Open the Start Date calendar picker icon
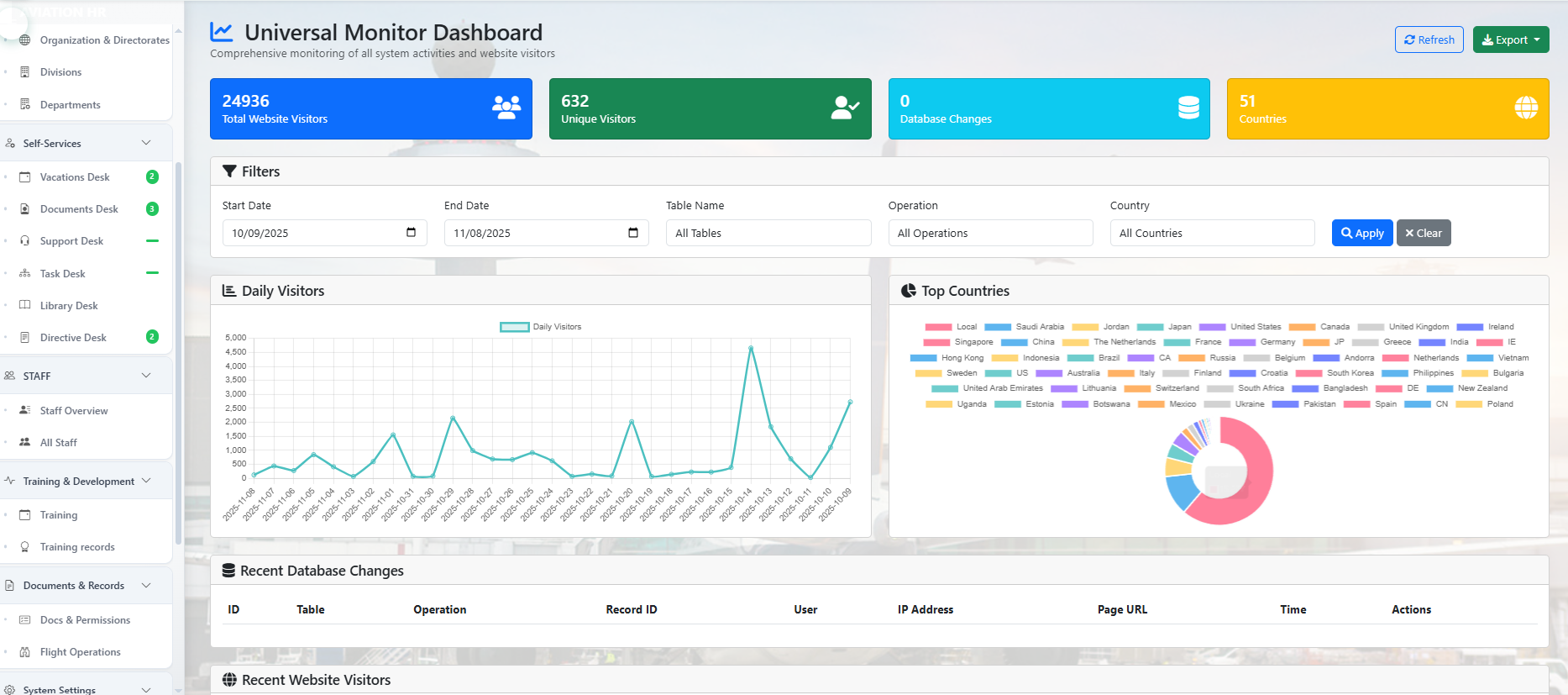The width and height of the screenshot is (1568, 695). click(411, 233)
